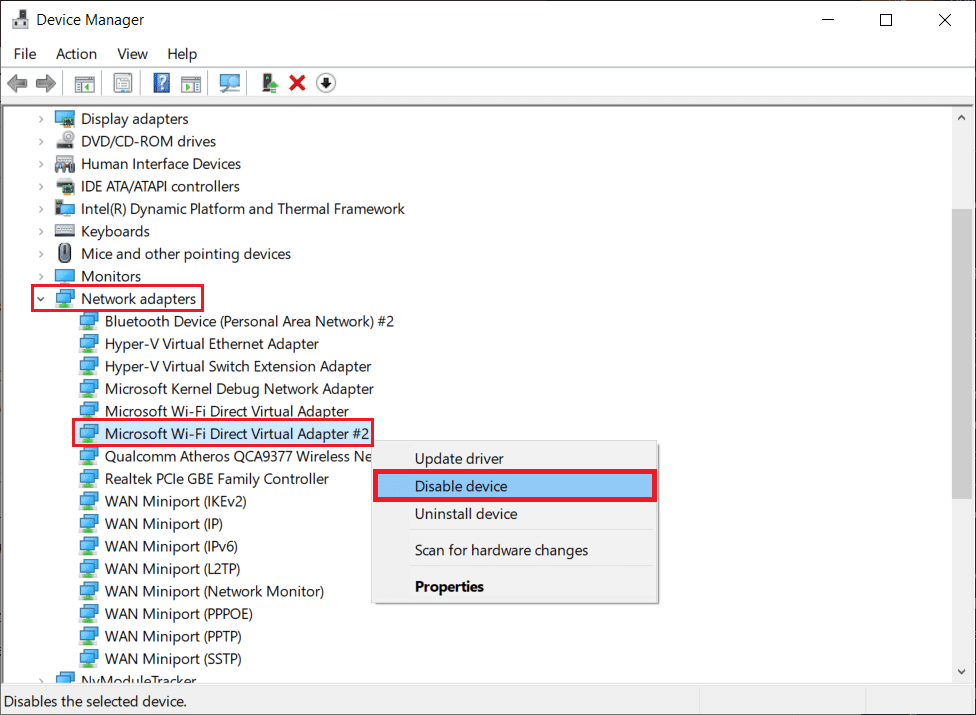
Task: Open the View menu
Action: pyautogui.click(x=132, y=54)
